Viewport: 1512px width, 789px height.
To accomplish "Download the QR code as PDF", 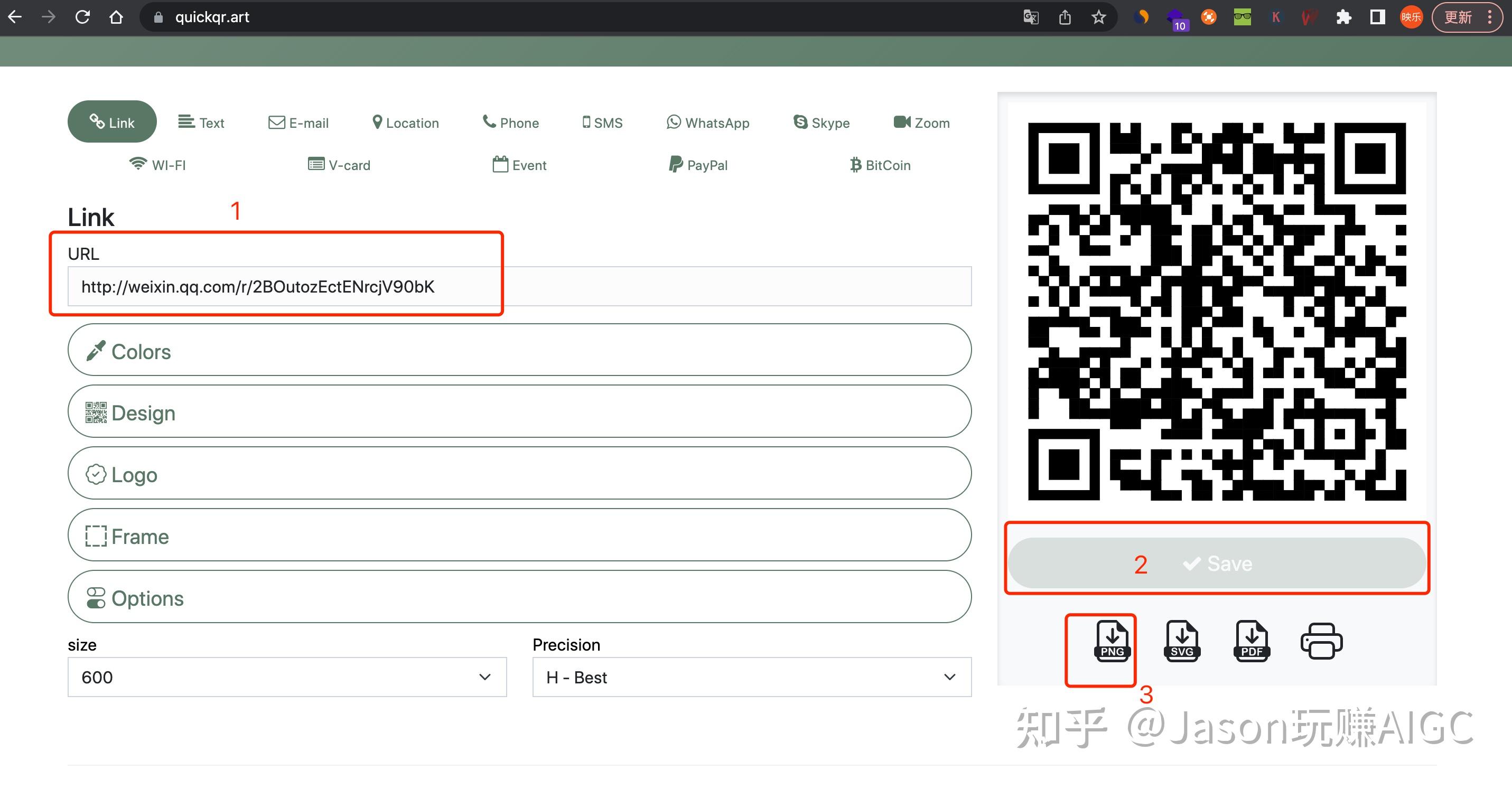I will click(1252, 641).
